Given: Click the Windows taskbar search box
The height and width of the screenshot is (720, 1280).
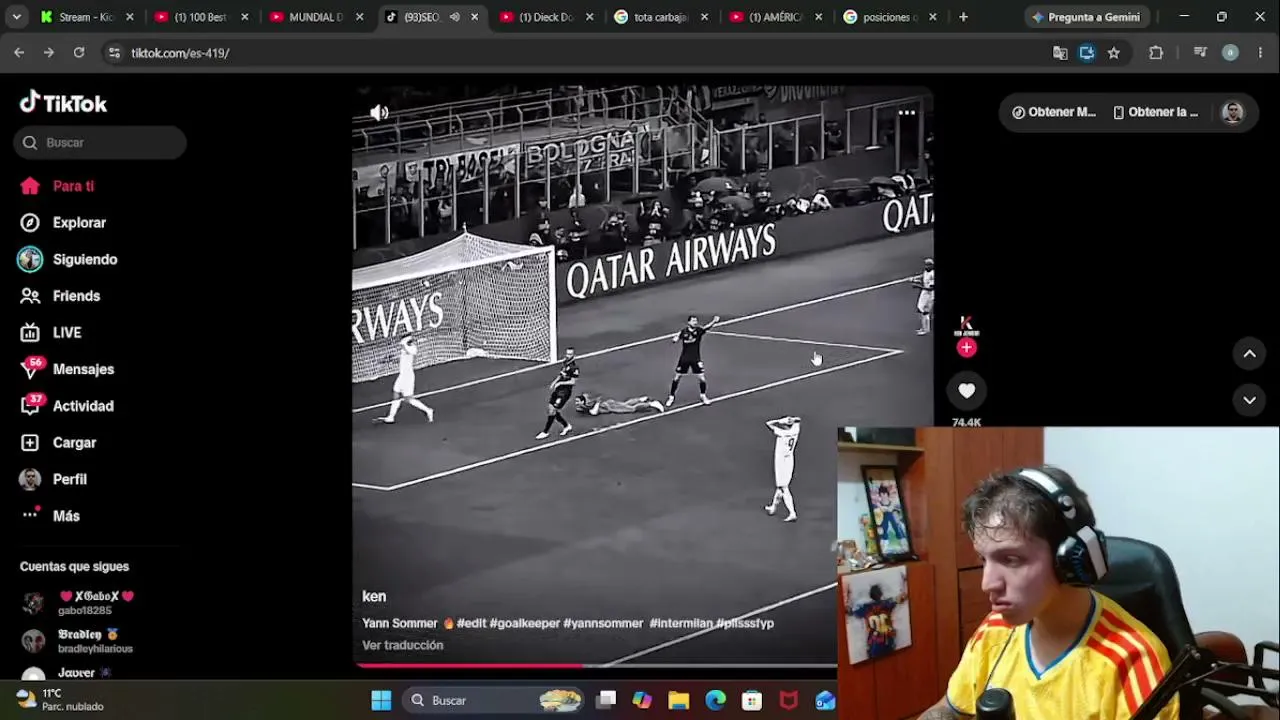Looking at the screenshot, I should (x=495, y=700).
